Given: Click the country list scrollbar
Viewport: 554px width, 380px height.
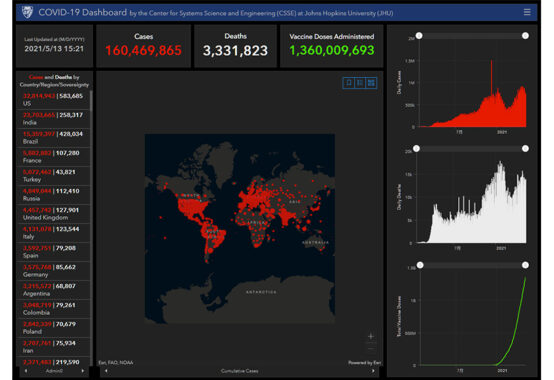Looking at the screenshot, I should pos(91,101).
